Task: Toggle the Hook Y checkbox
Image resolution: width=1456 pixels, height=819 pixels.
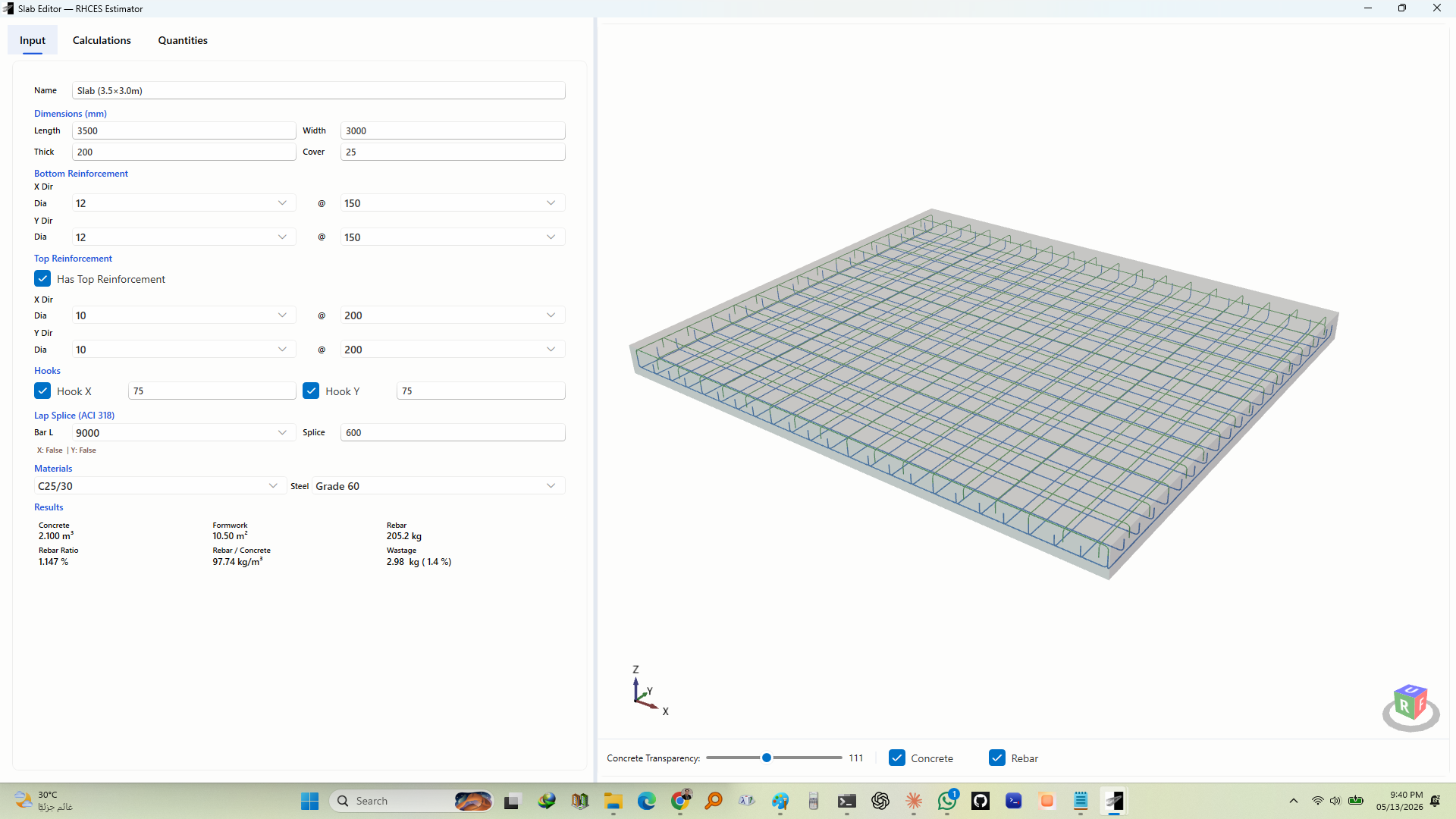Action: pyautogui.click(x=311, y=391)
